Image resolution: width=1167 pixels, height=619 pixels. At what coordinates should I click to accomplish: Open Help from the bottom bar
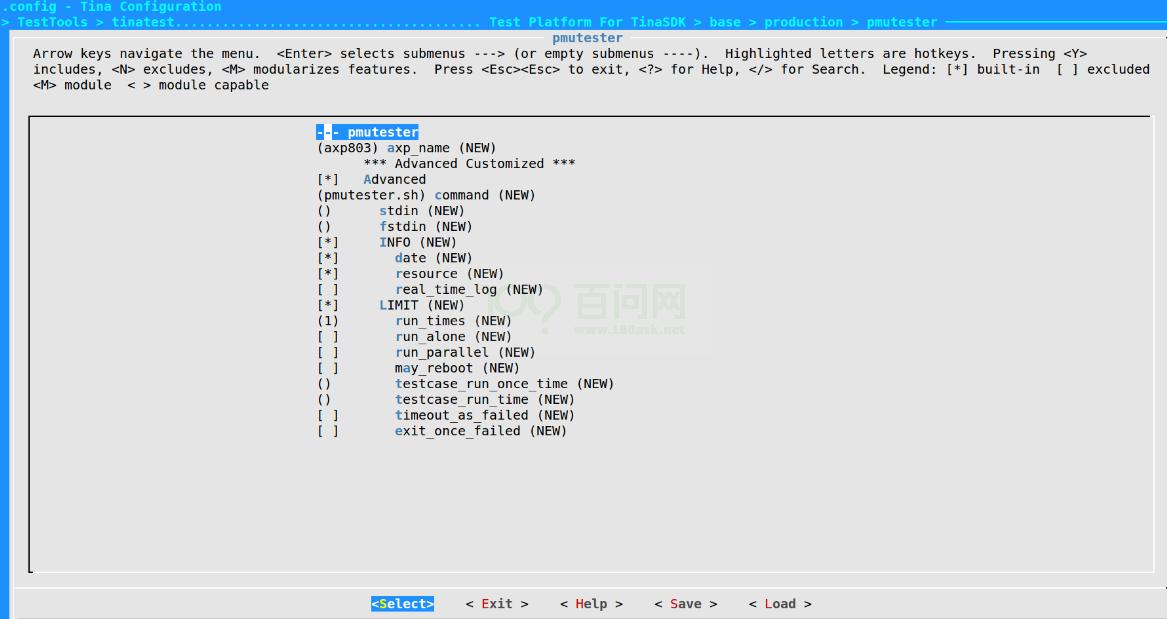point(592,604)
